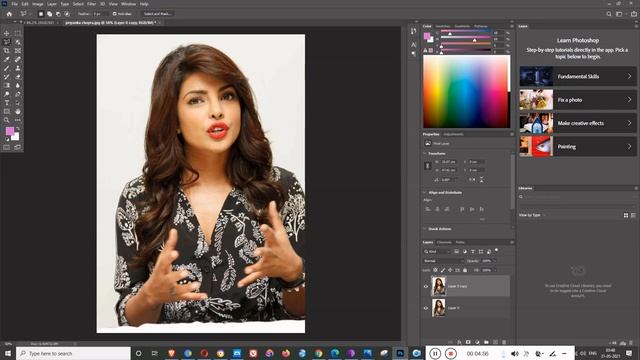Select the Lasso tool in toolbox

(7, 42)
